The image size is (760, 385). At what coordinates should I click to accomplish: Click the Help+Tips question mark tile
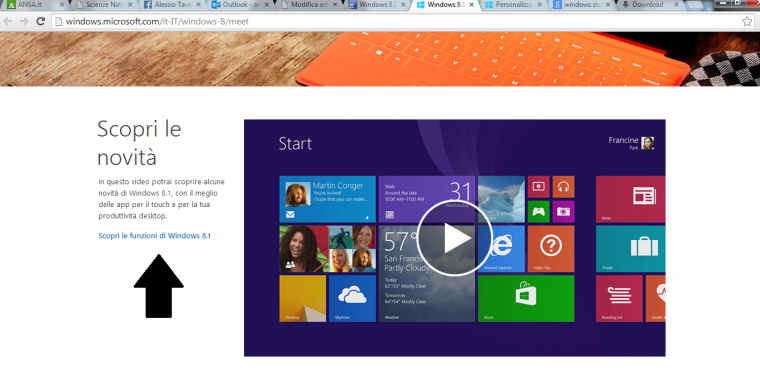(551, 249)
